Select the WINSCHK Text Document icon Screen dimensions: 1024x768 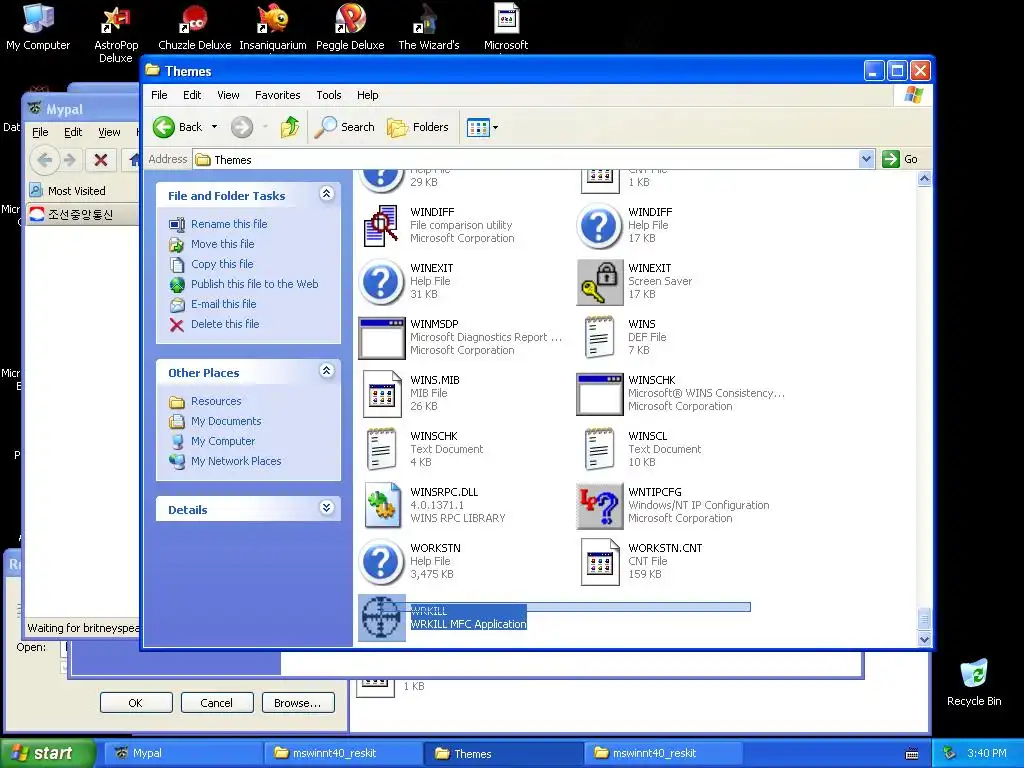(381, 451)
